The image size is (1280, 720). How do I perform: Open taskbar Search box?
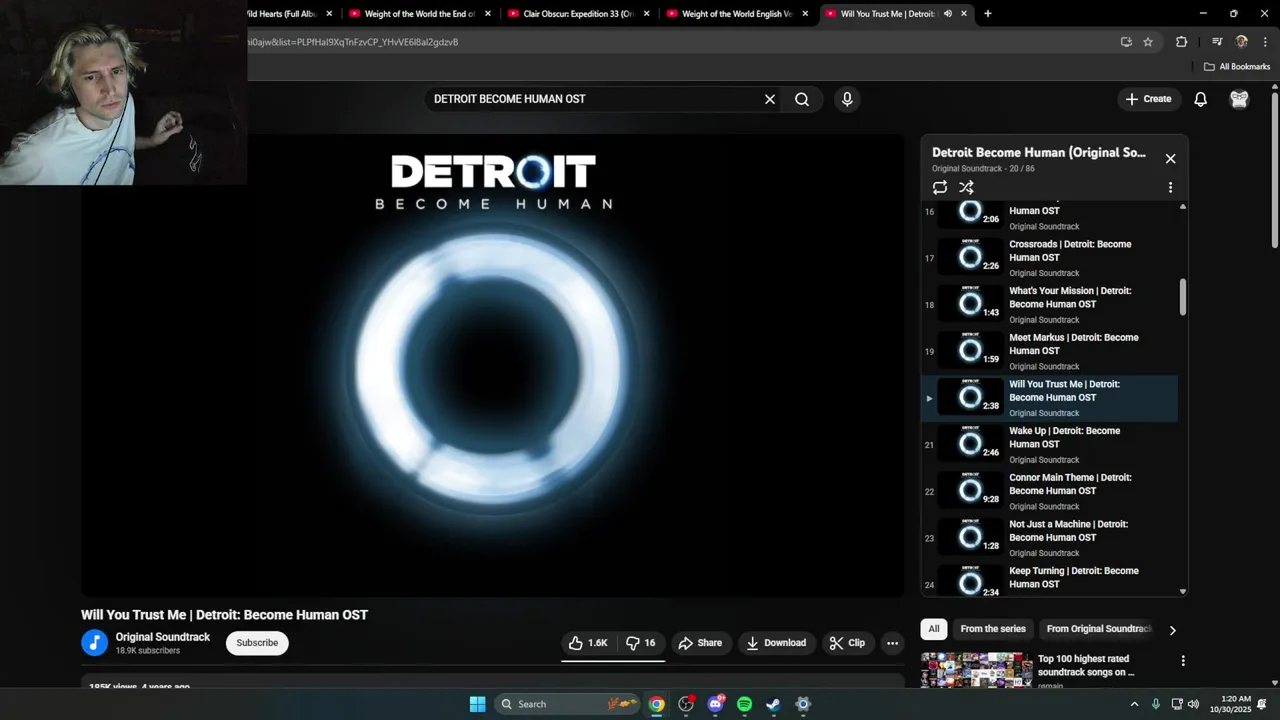(568, 704)
